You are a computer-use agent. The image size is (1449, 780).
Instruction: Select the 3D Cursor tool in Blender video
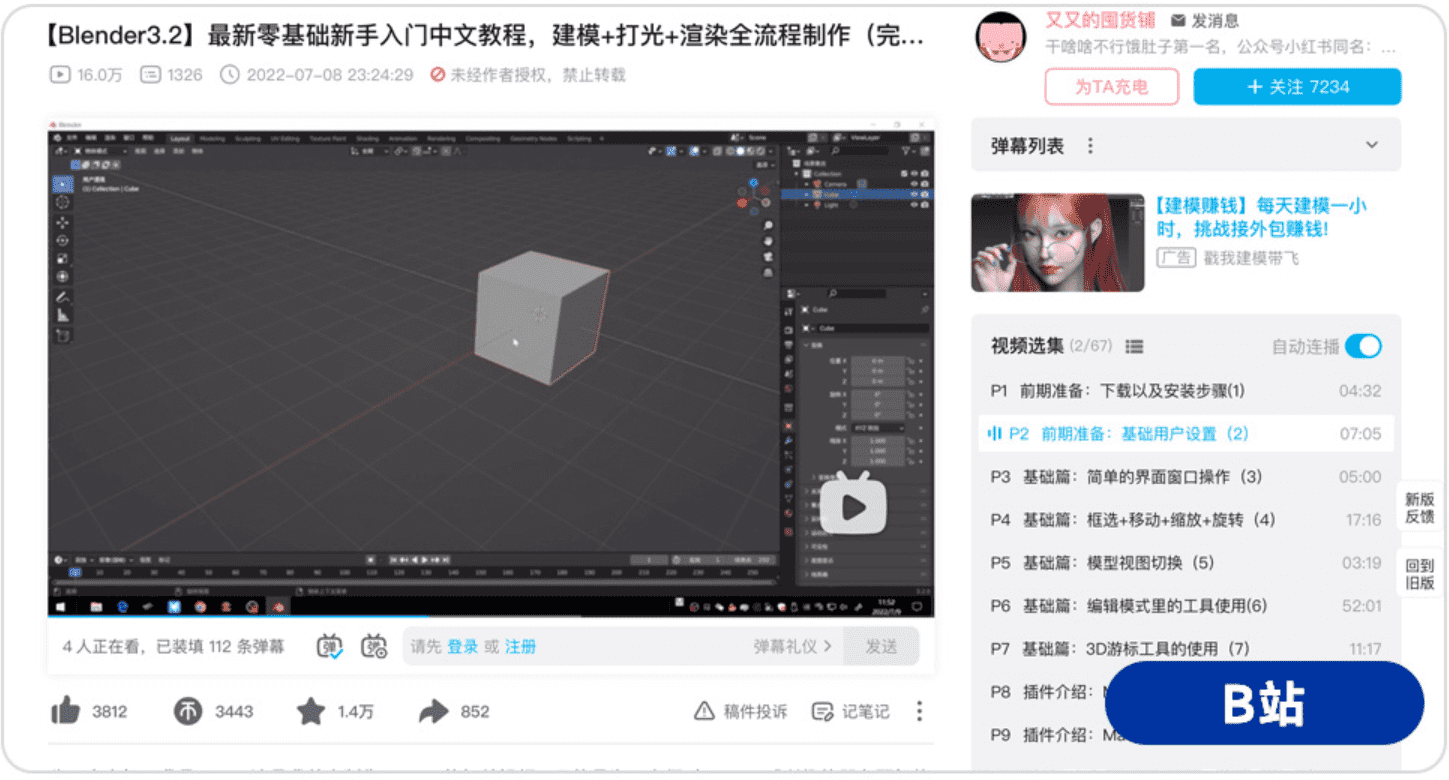(63, 203)
